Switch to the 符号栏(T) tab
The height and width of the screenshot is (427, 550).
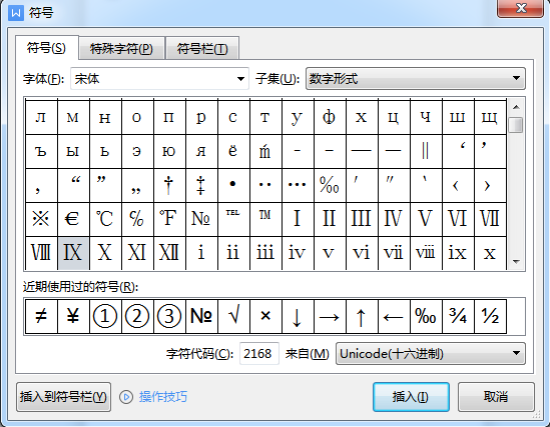[202, 48]
